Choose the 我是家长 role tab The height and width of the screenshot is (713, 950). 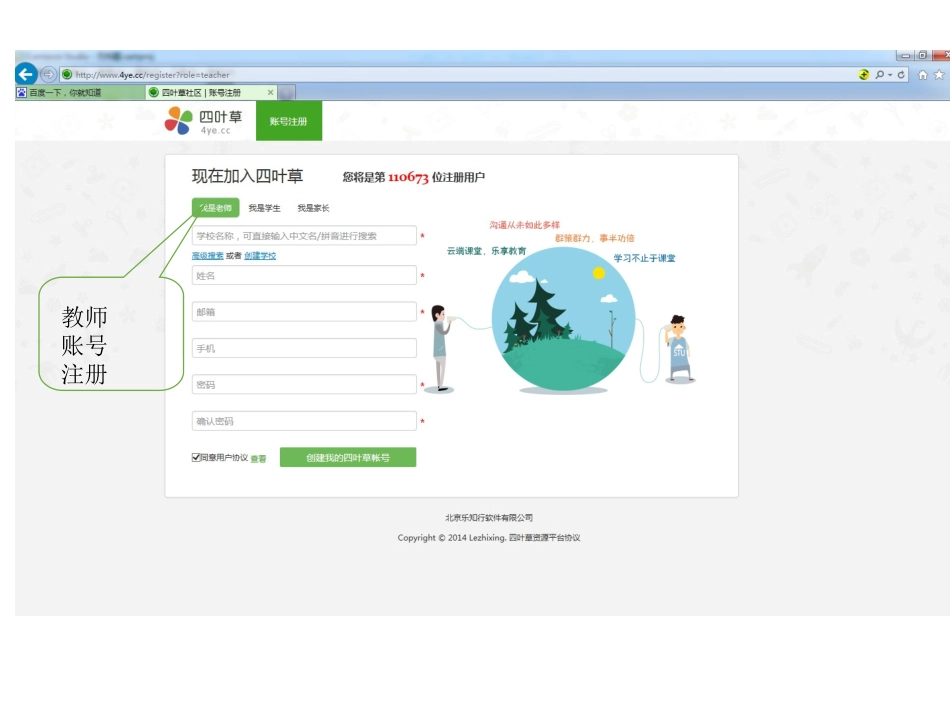click(x=313, y=208)
